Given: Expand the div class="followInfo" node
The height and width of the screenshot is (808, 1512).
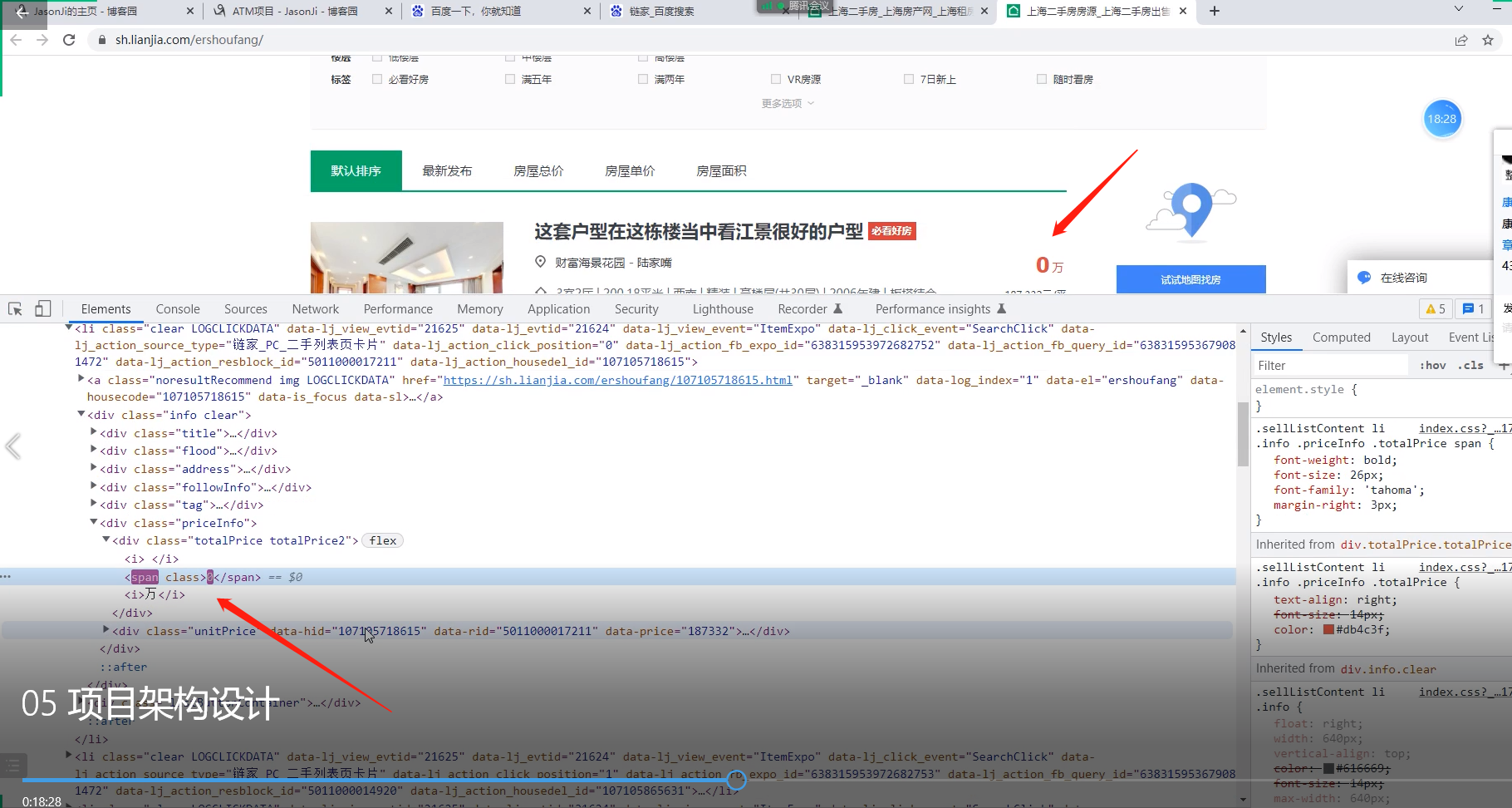Looking at the screenshot, I should [94, 486].
